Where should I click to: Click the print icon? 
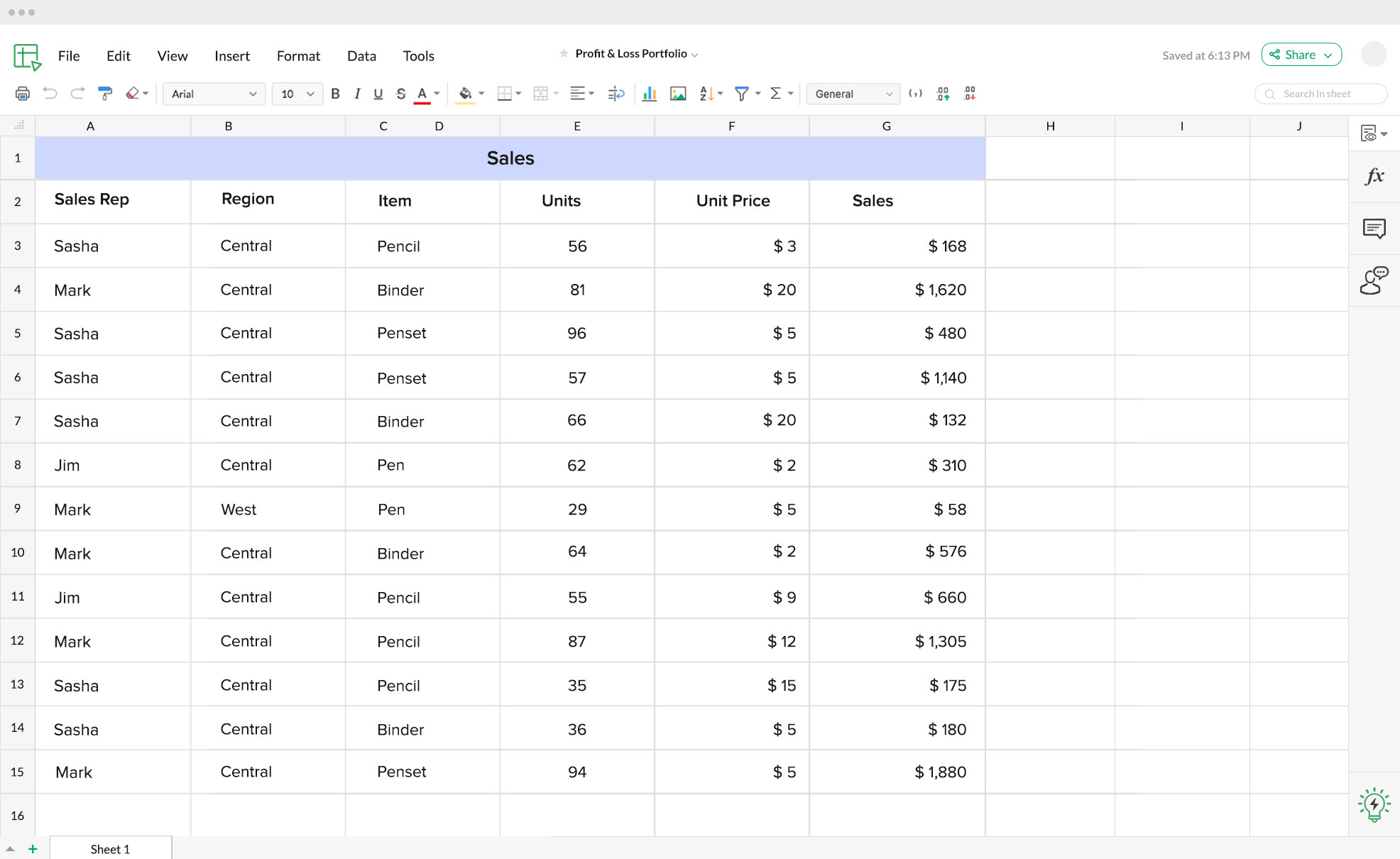click(x=23, y=94)
